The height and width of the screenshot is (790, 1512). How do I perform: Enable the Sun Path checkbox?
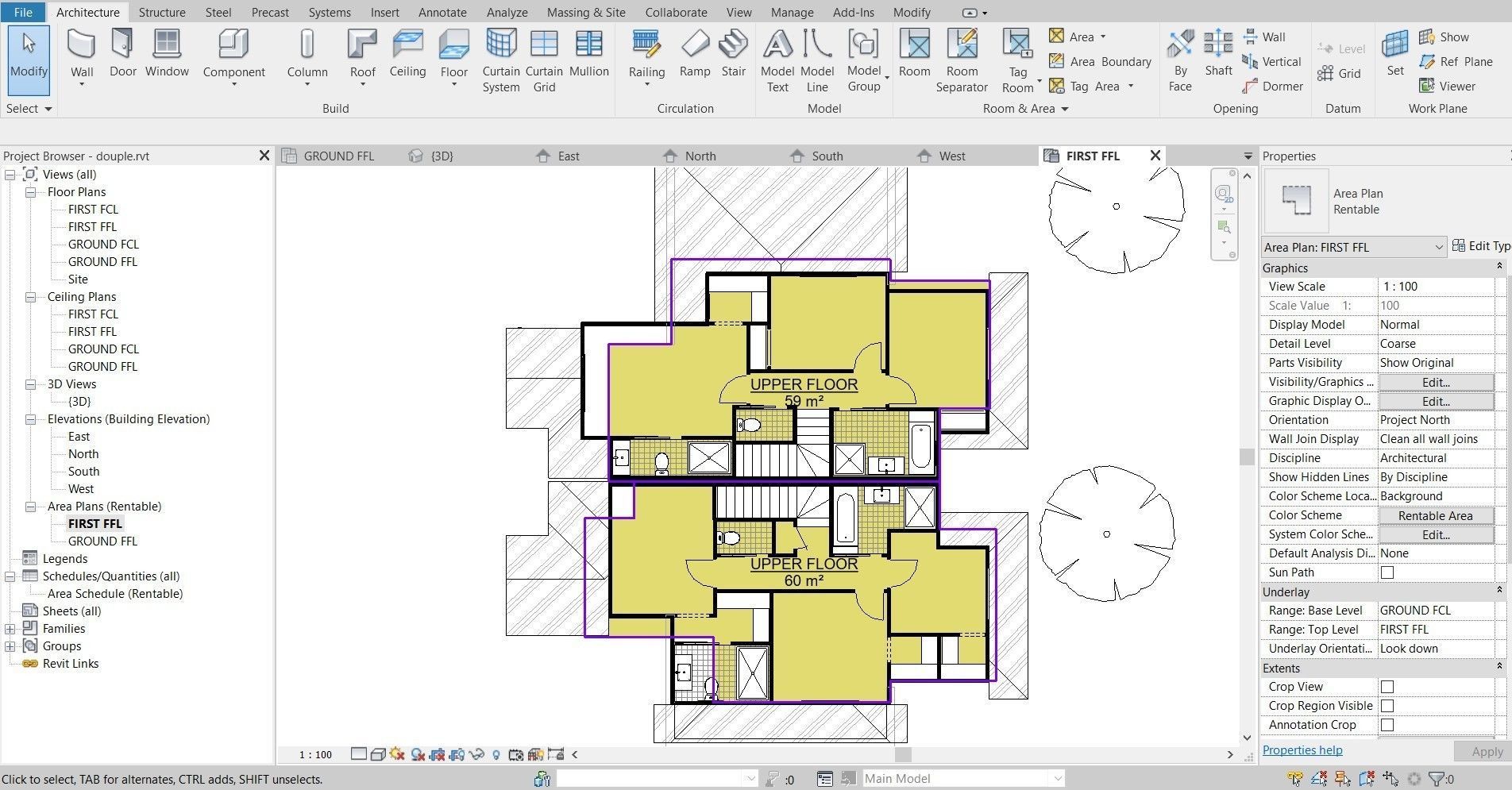coord(1387,572)
